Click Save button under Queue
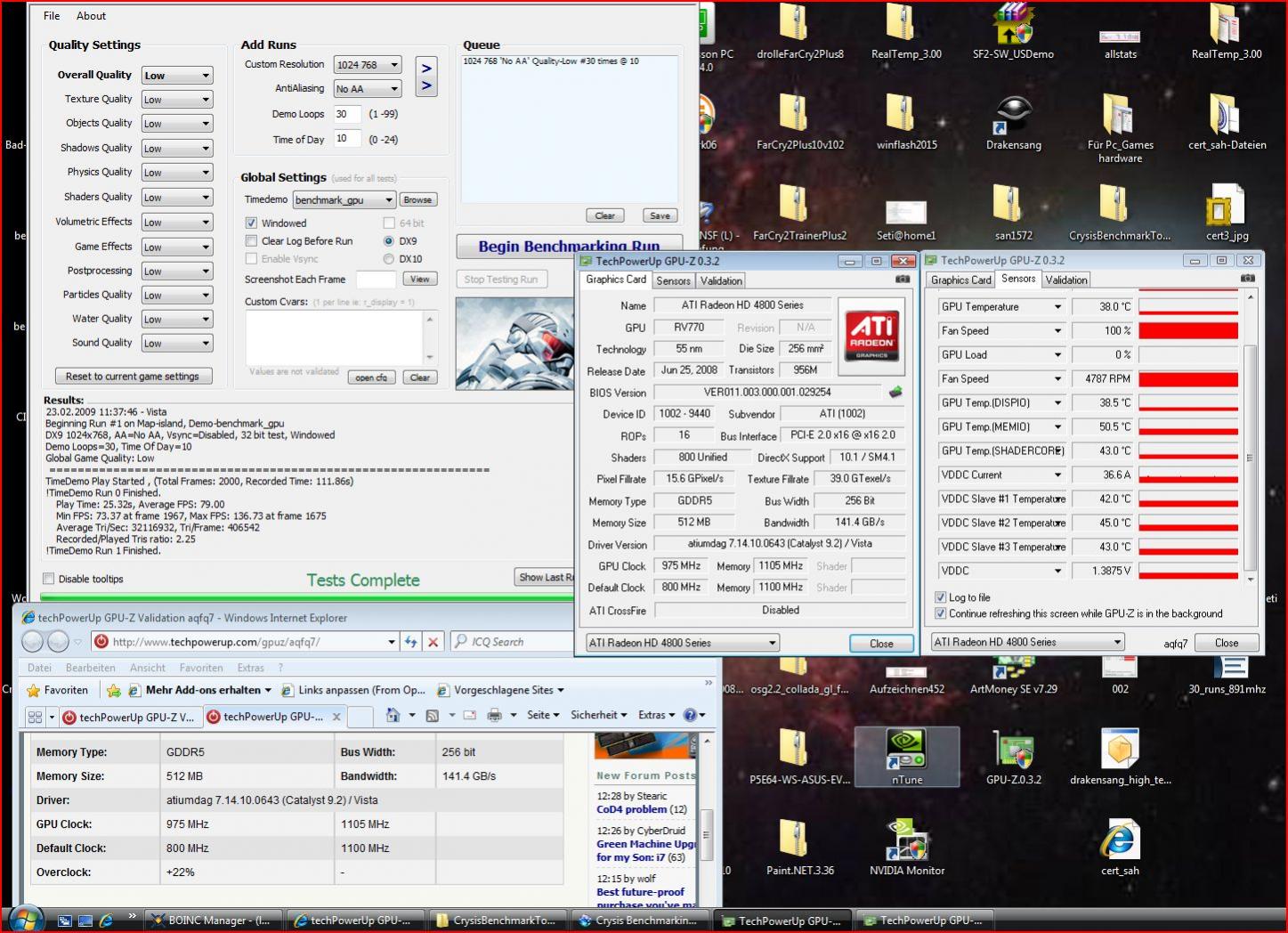1288x933 pixels. (660, 215)
